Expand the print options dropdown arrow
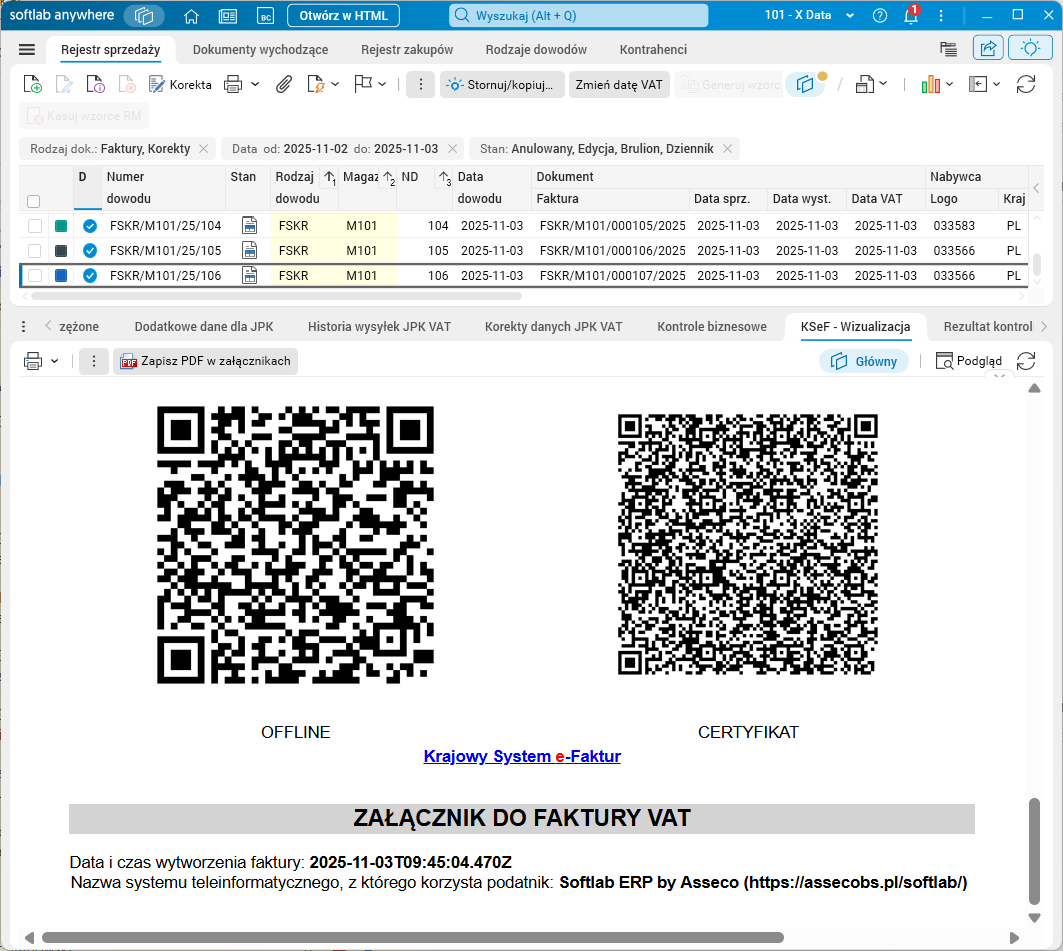Viewport: 1063px width, 951px height. 255,85
